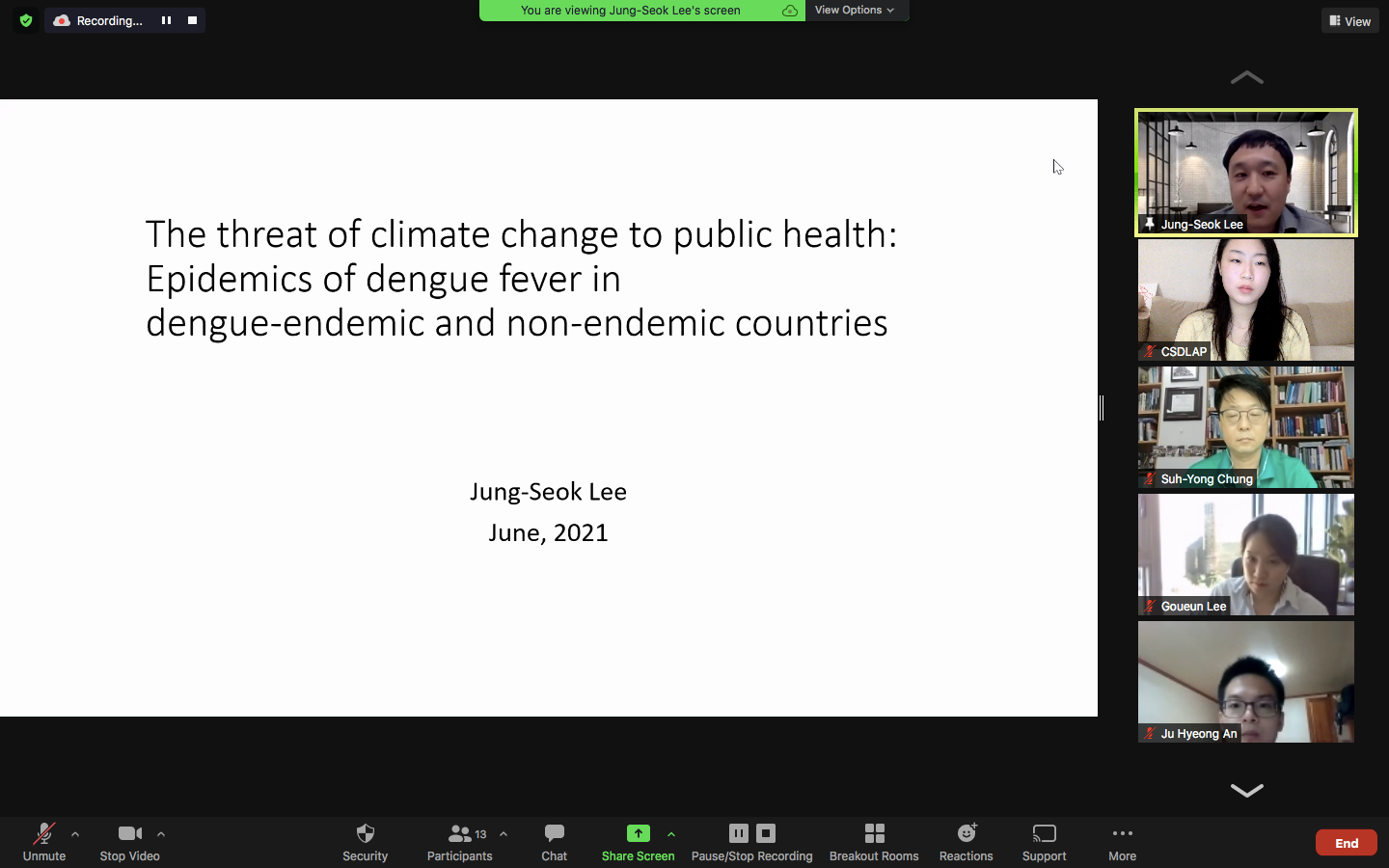Screen dimensions: 1389x868
Task: Click the muted mic icon on CSDLAP
Action: coord(1150,351)
